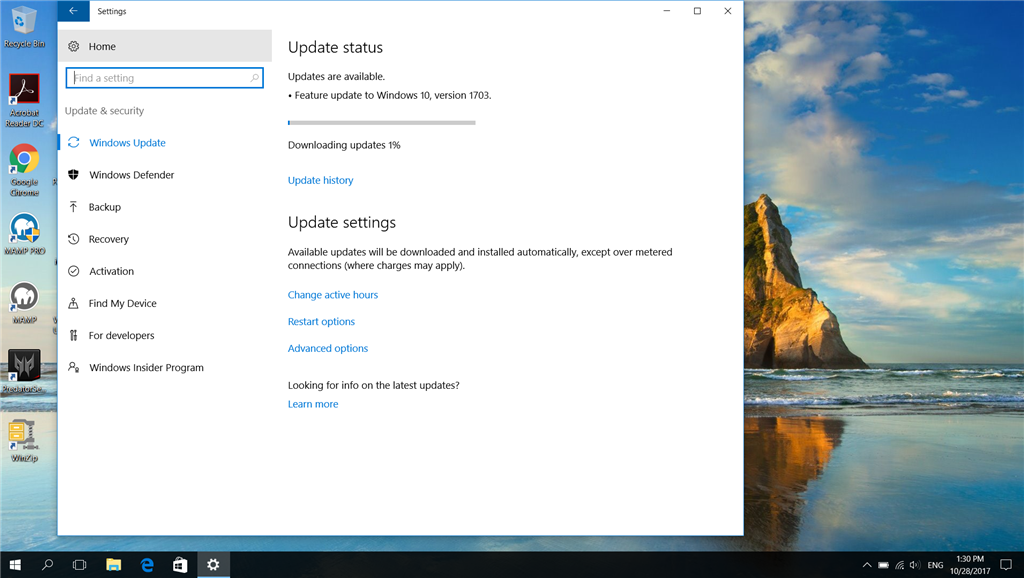
Task: Click the 'Update settings' heading
Action: pyautogui.click(x=342, y=223)
